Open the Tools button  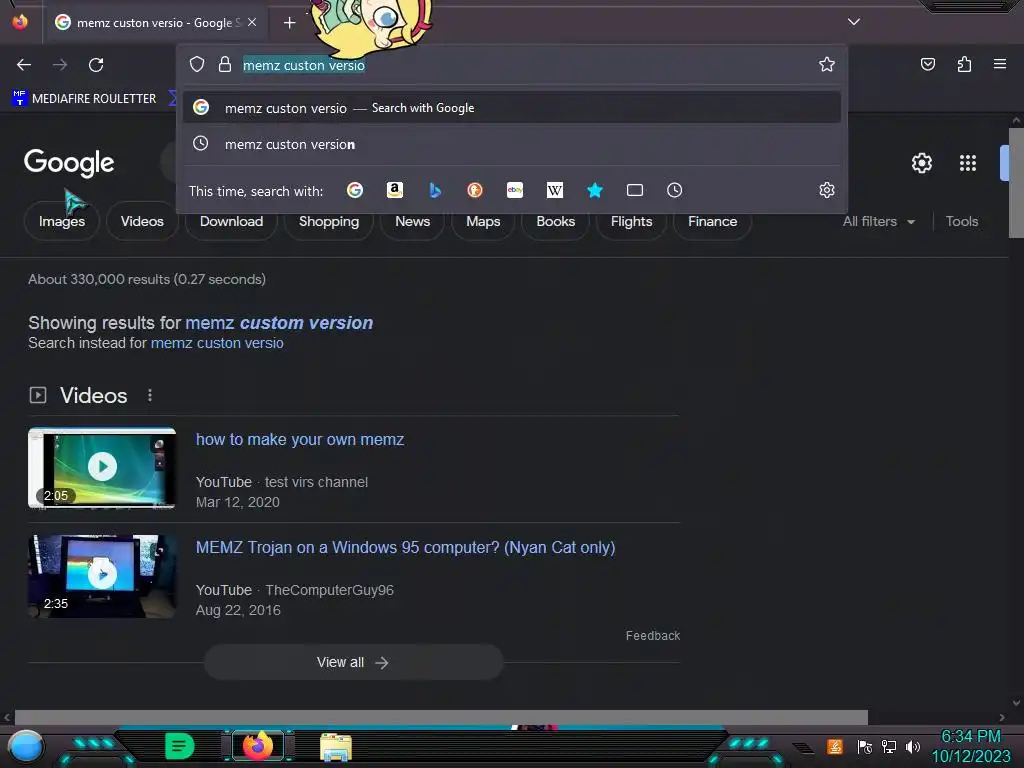[961, 221]
